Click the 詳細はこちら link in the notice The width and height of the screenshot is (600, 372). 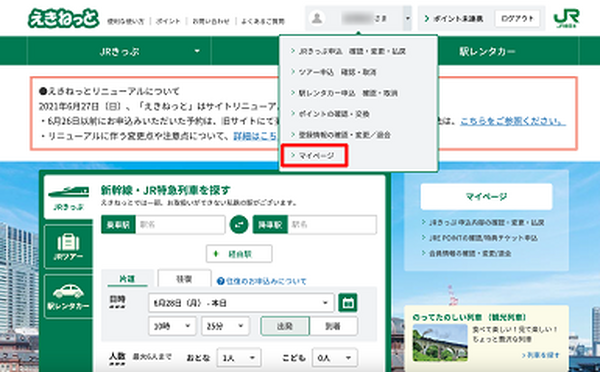click(256, 136)
